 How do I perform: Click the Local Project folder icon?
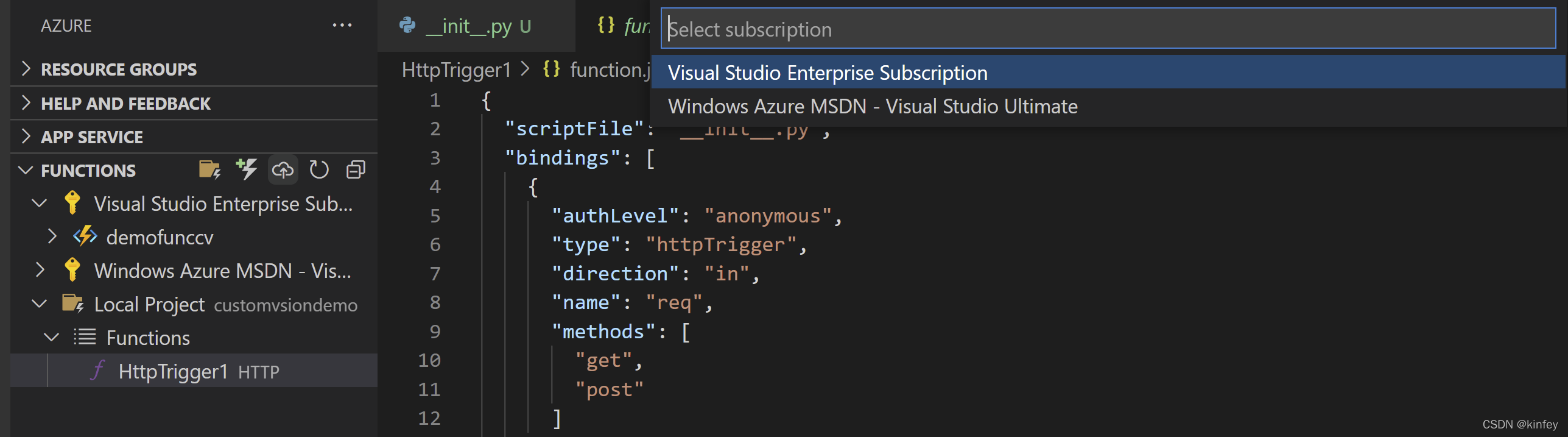pyautogui.click(x=73, y=303)
